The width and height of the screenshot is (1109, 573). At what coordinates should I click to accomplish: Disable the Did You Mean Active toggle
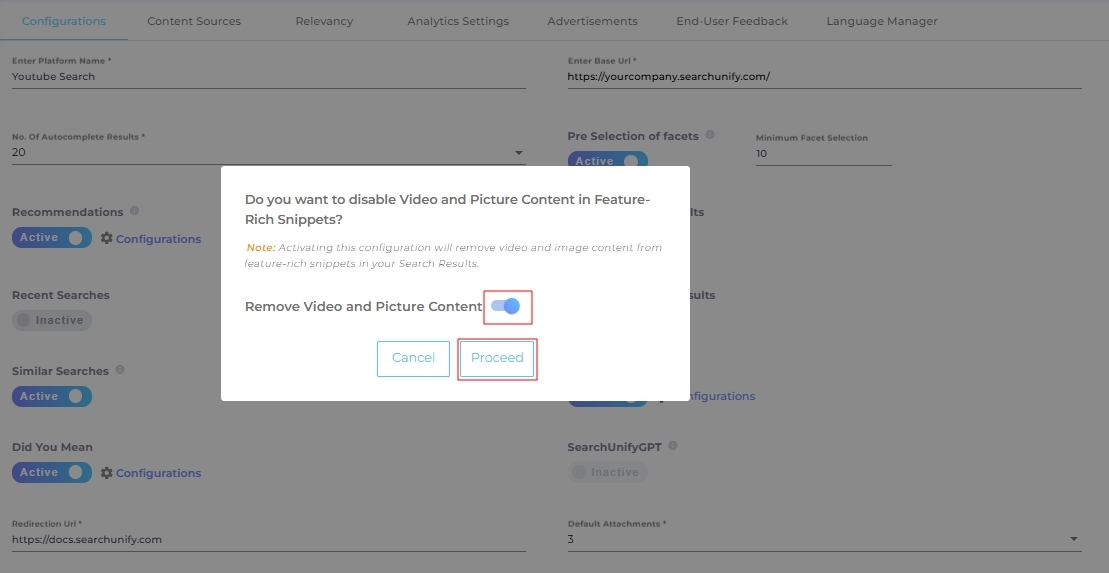point(52,473)
